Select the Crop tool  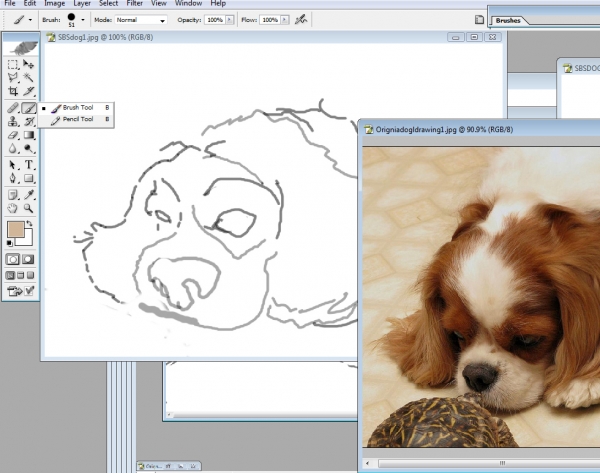(13, 91)
